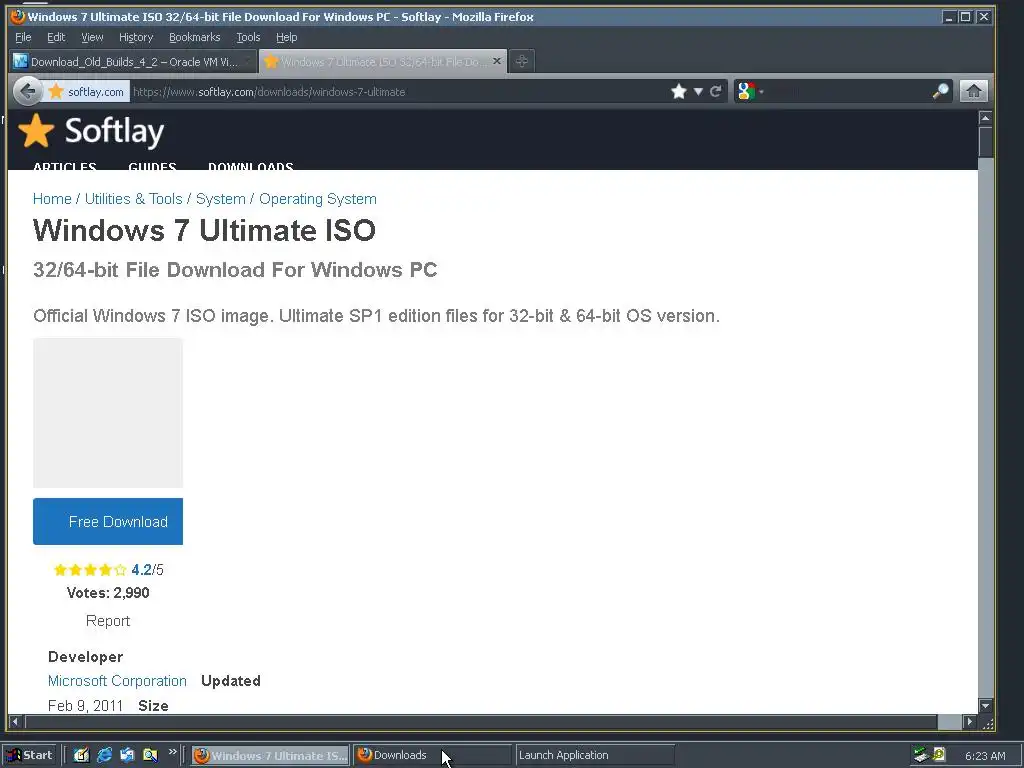Reload the page with the refresh icon

tap(716, 91)
